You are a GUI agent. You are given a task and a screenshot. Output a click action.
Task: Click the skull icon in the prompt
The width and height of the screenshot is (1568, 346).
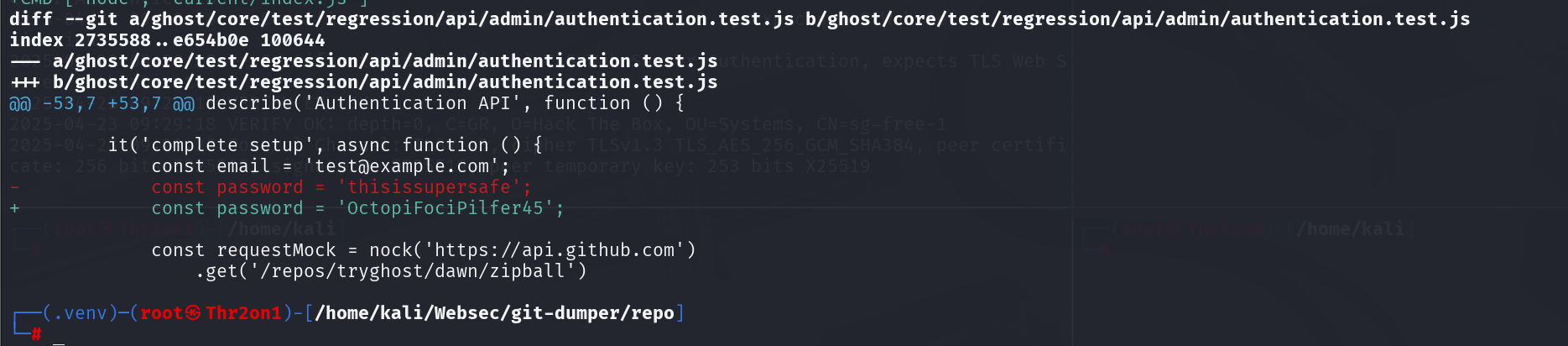(193, 313)
